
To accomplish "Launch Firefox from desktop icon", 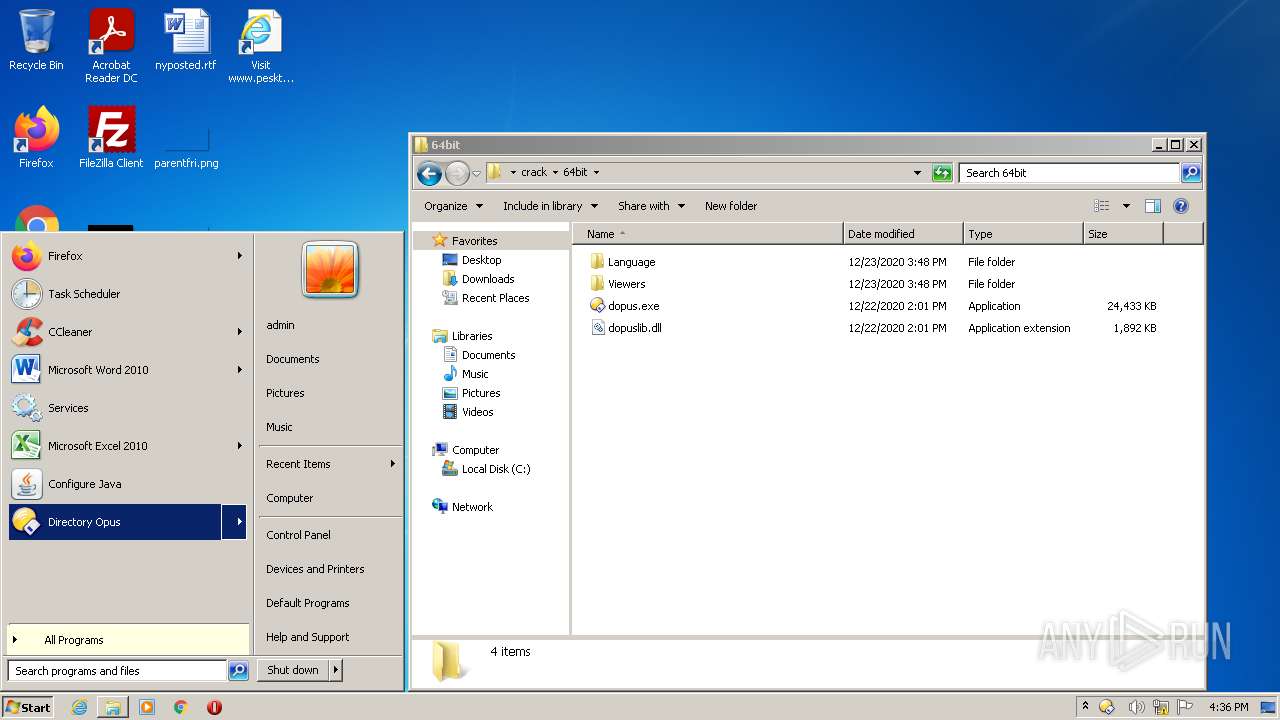I will click(x=36, y=138).
